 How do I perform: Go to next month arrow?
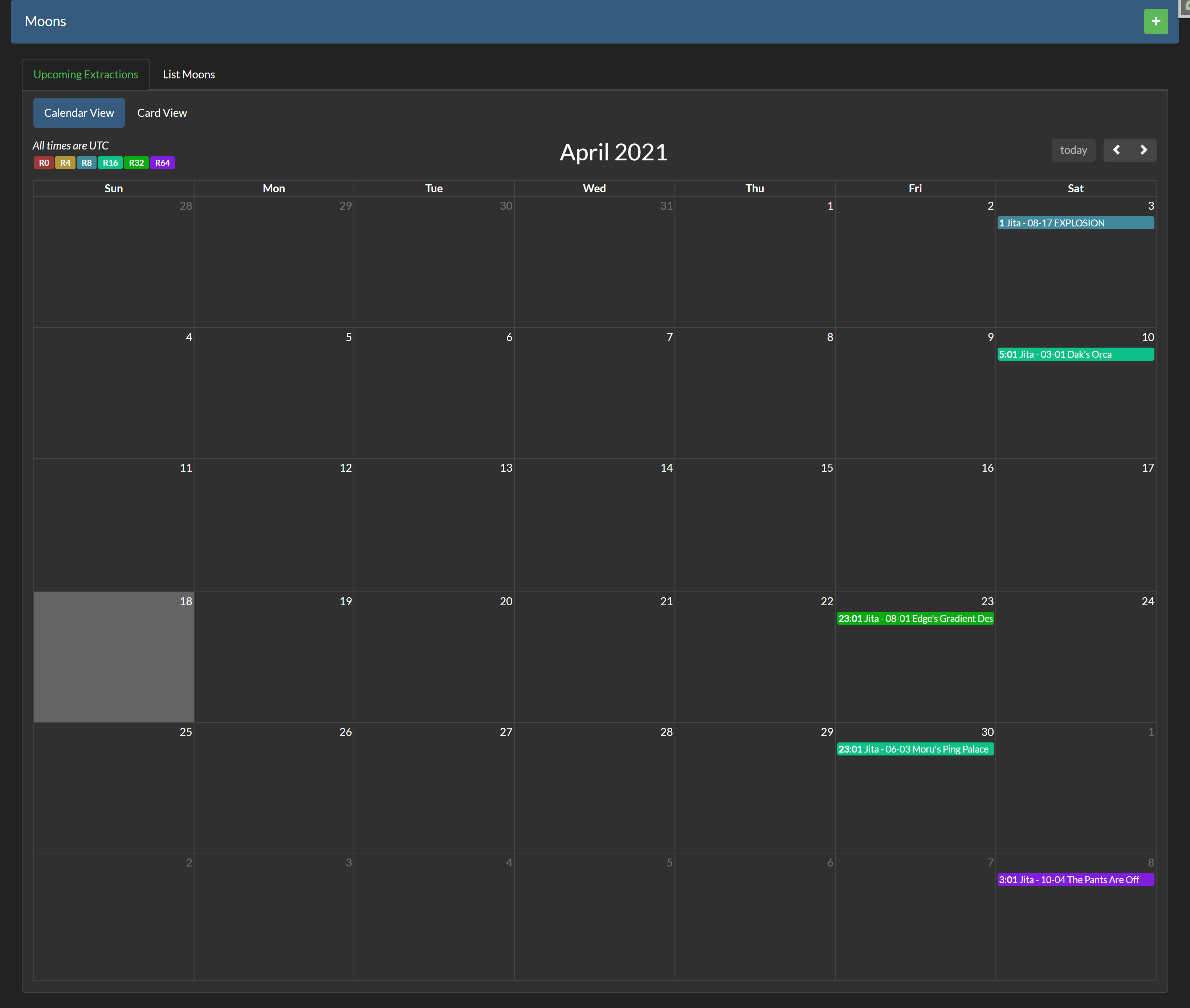(1143, 150)
